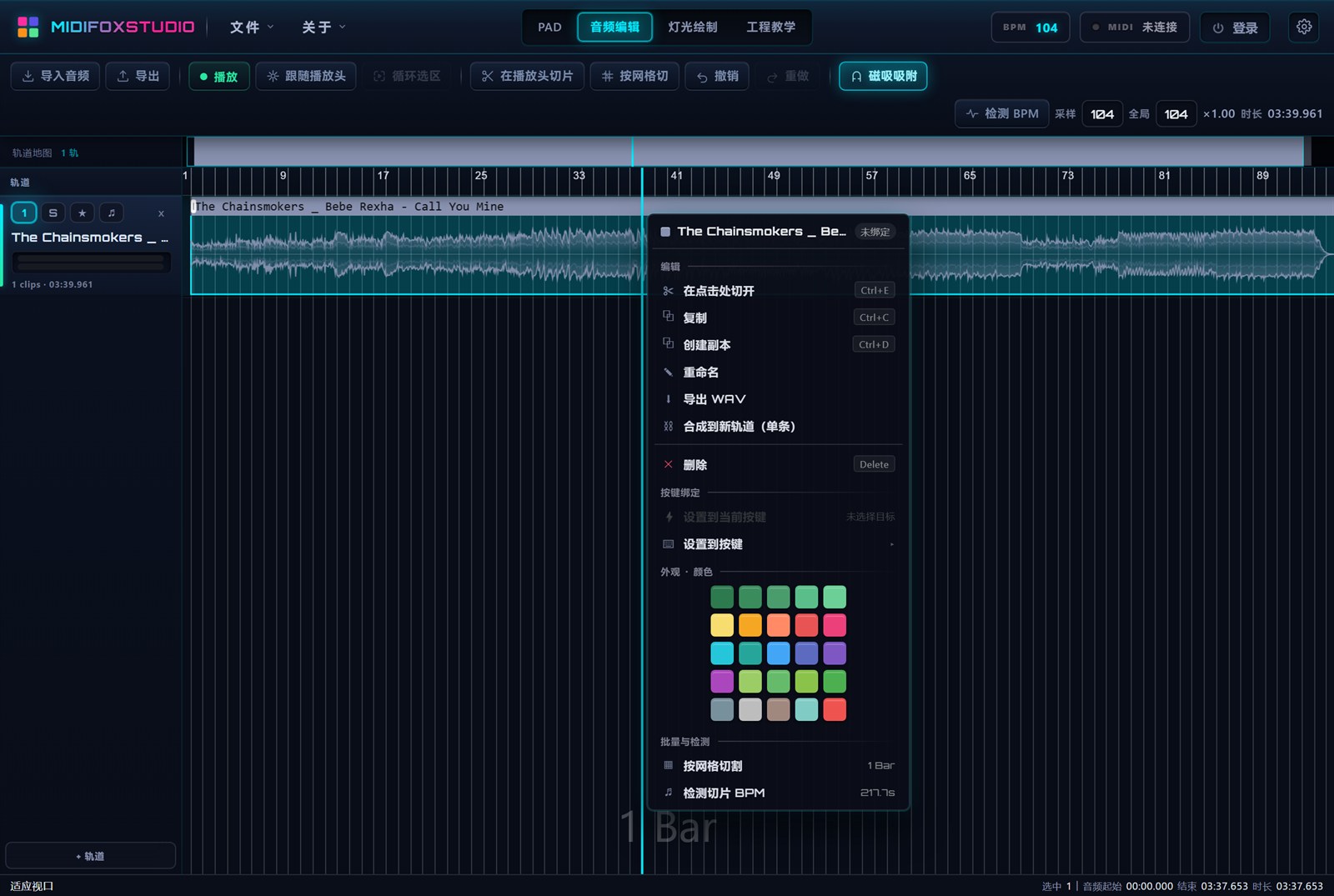Pick the yellow color swatch
1334x896 pixels.
click(x=722, y=625)
